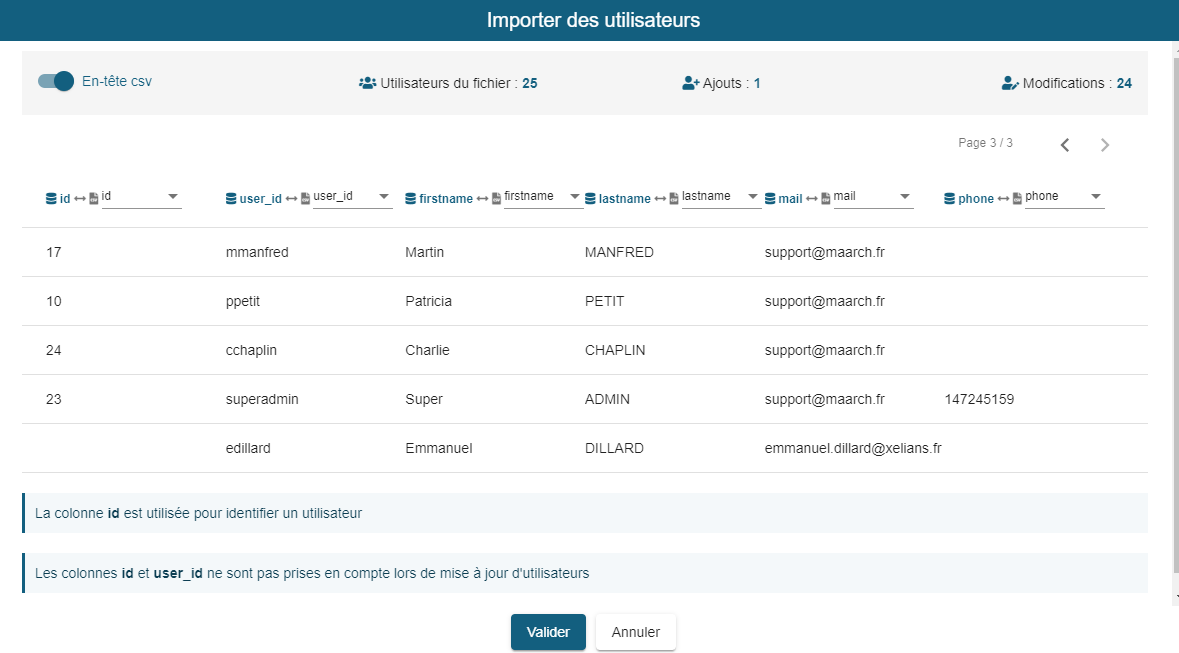Screen dimensions: 1179x653
Task: Click the next page arrow
Action: click(x=1105, y=145)
